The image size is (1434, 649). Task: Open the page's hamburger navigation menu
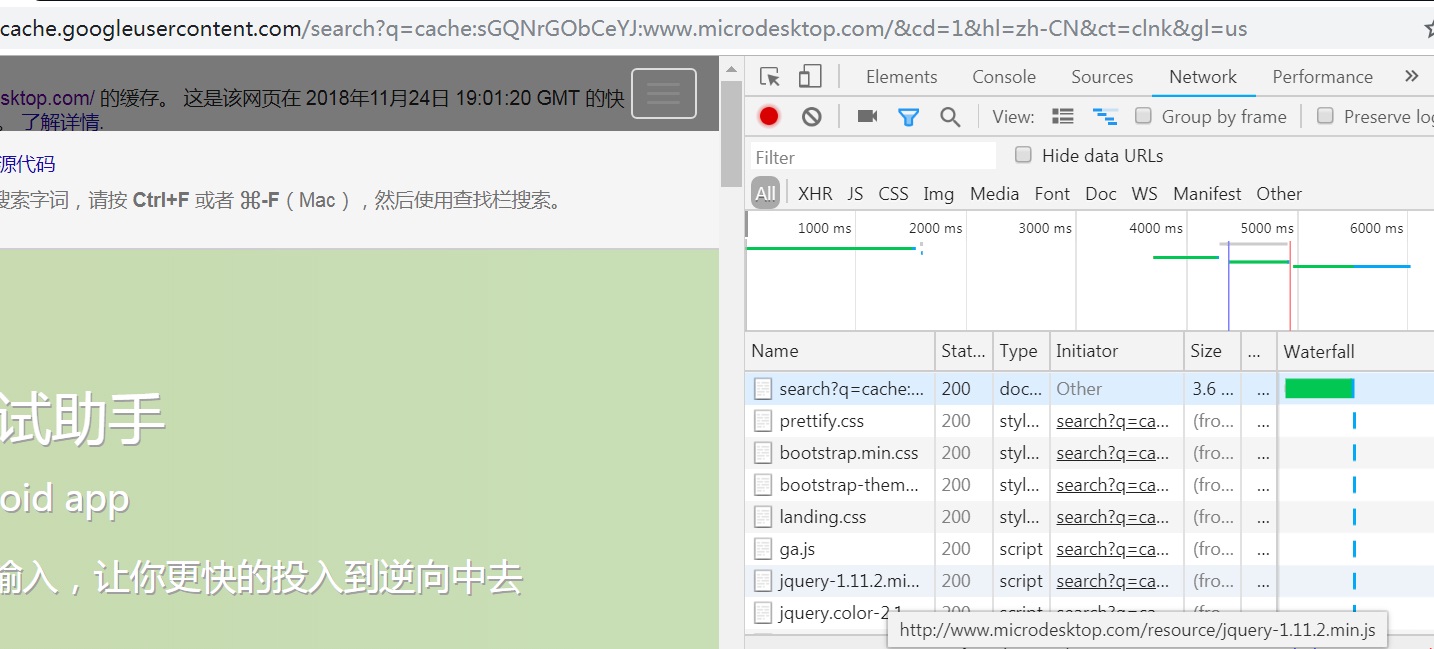pyautogui.click(x=664, y=93)
